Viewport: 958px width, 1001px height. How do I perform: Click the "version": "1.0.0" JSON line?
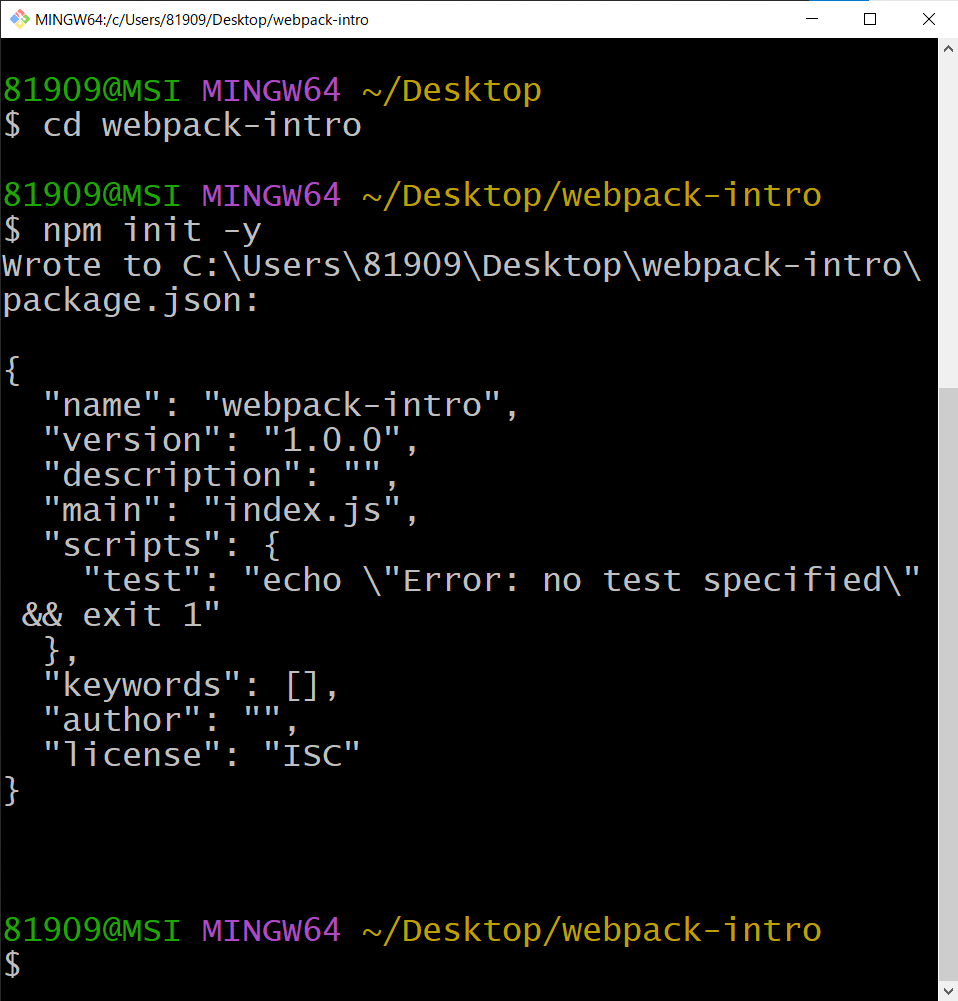(x=230, y=439)
